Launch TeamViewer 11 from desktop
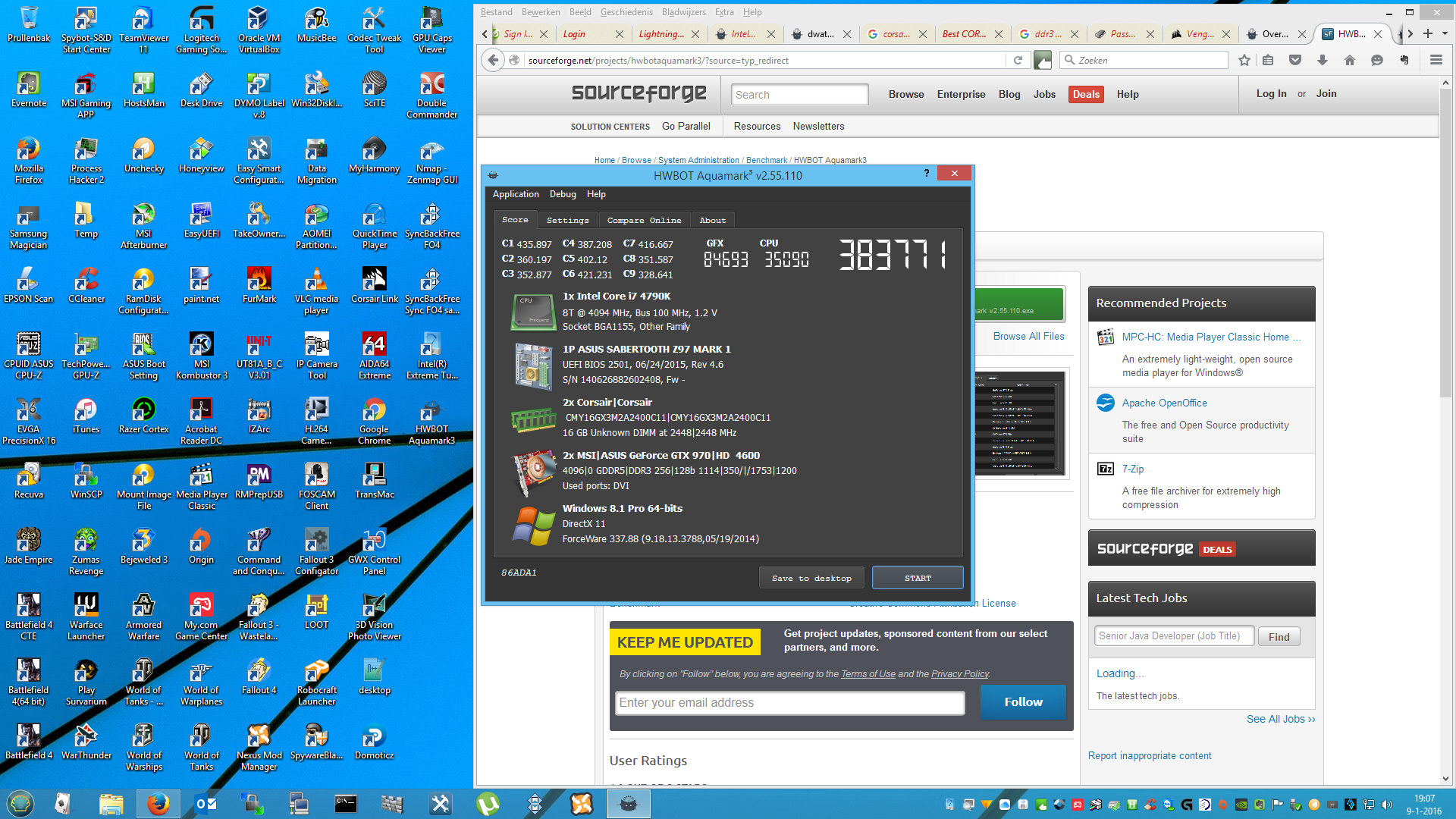 (143, 30)
